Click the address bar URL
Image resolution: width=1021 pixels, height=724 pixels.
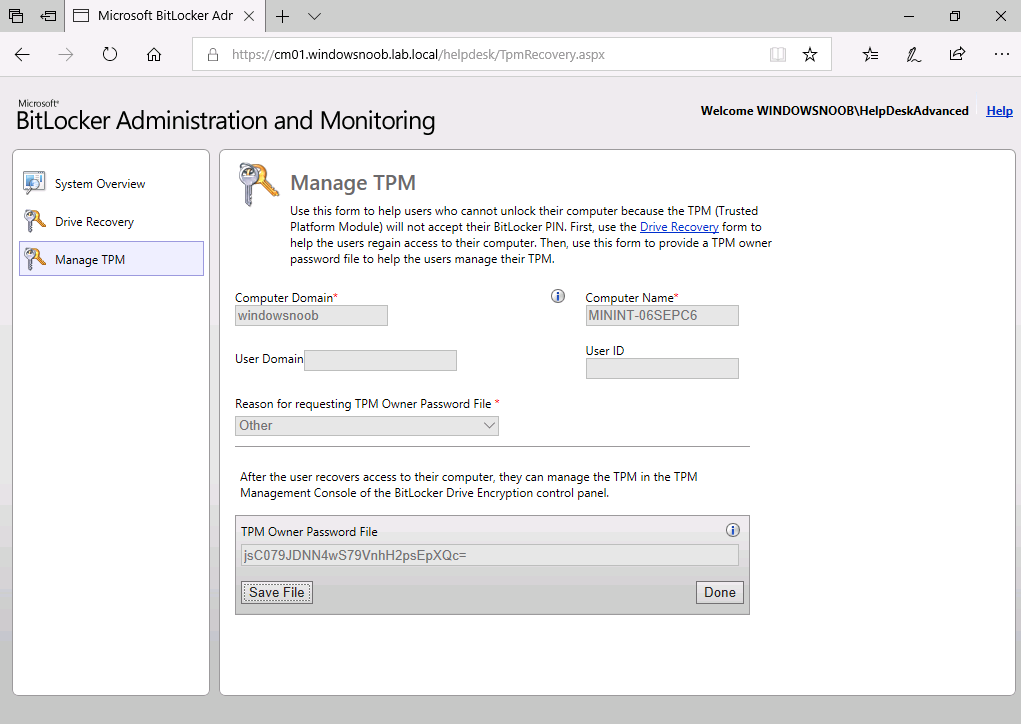[418, 55]
